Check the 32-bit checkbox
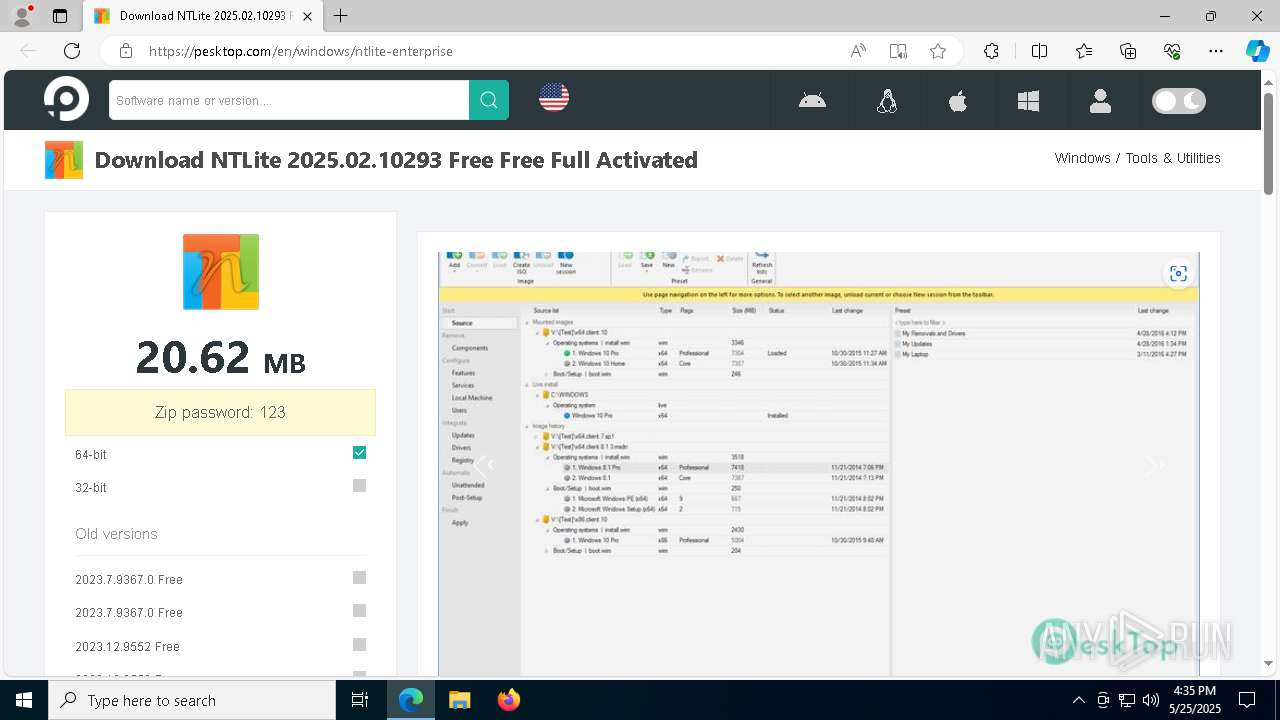 coord(359,486)
